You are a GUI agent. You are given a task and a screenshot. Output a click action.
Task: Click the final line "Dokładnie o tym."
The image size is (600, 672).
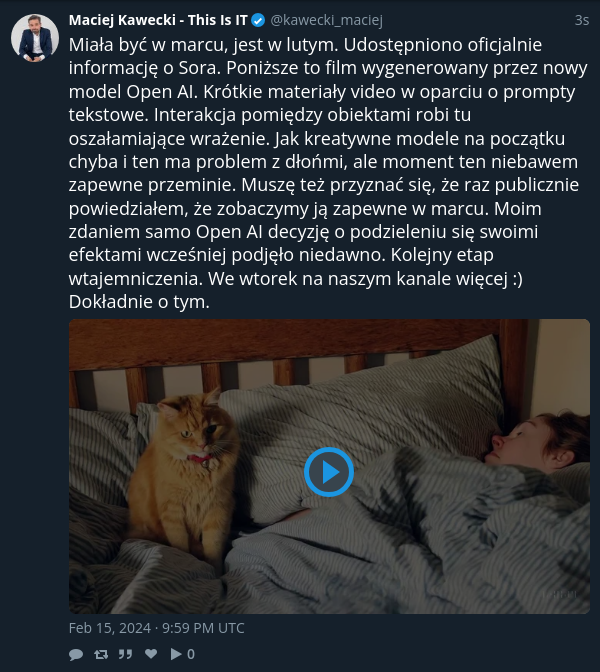tap(139, 302)
